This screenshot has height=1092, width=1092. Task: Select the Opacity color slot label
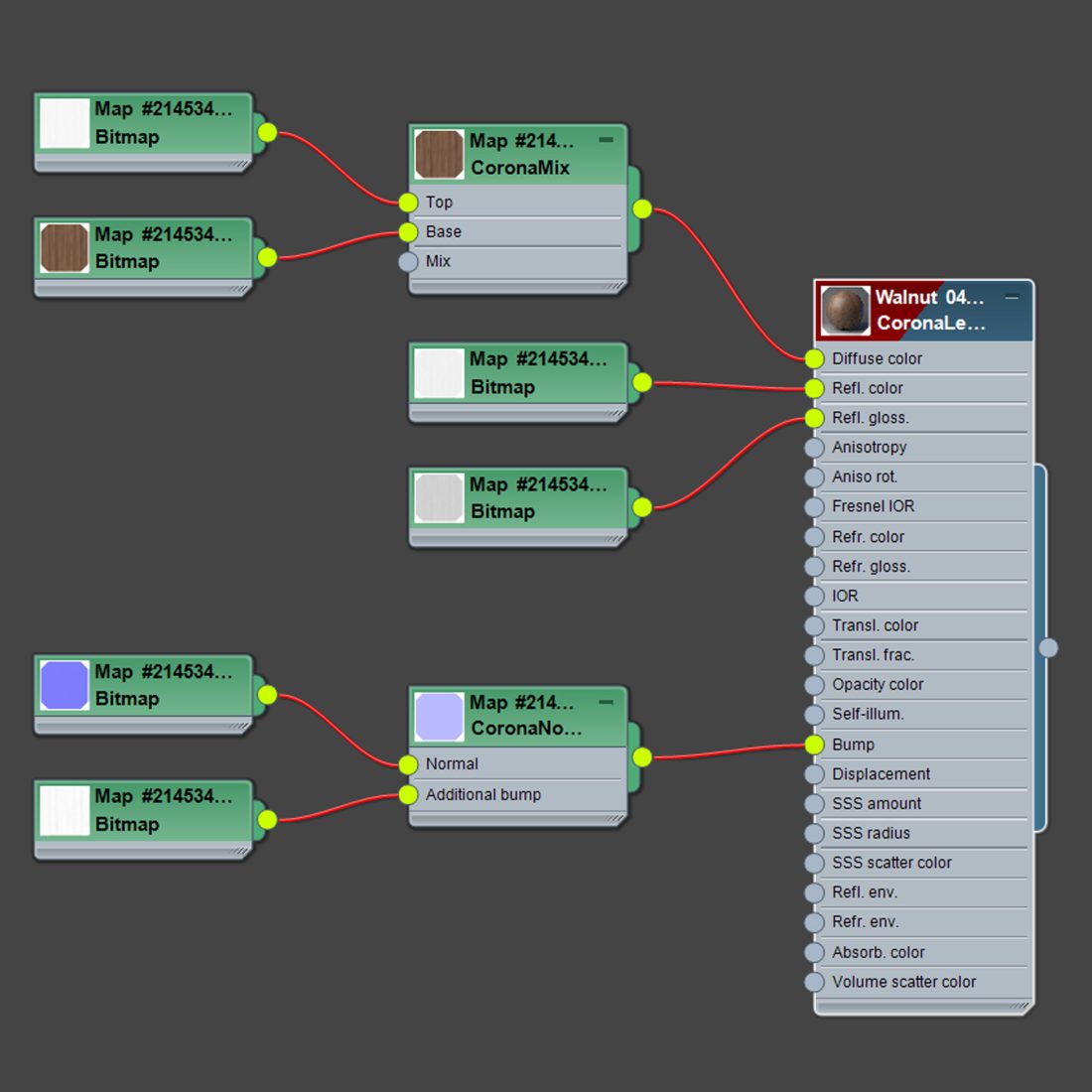[878, 685]
